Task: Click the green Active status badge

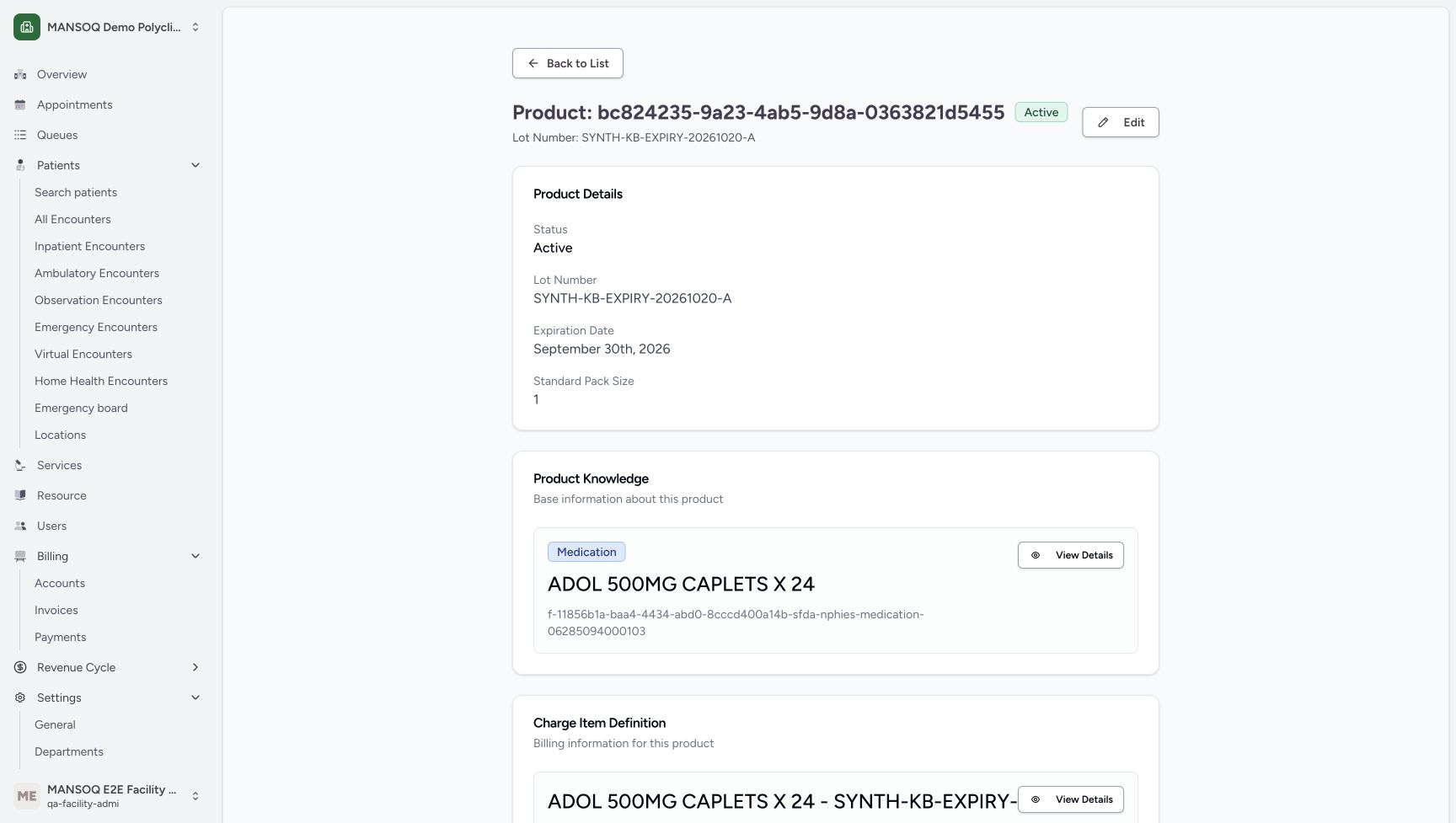Action: (x=1041, y=112)
